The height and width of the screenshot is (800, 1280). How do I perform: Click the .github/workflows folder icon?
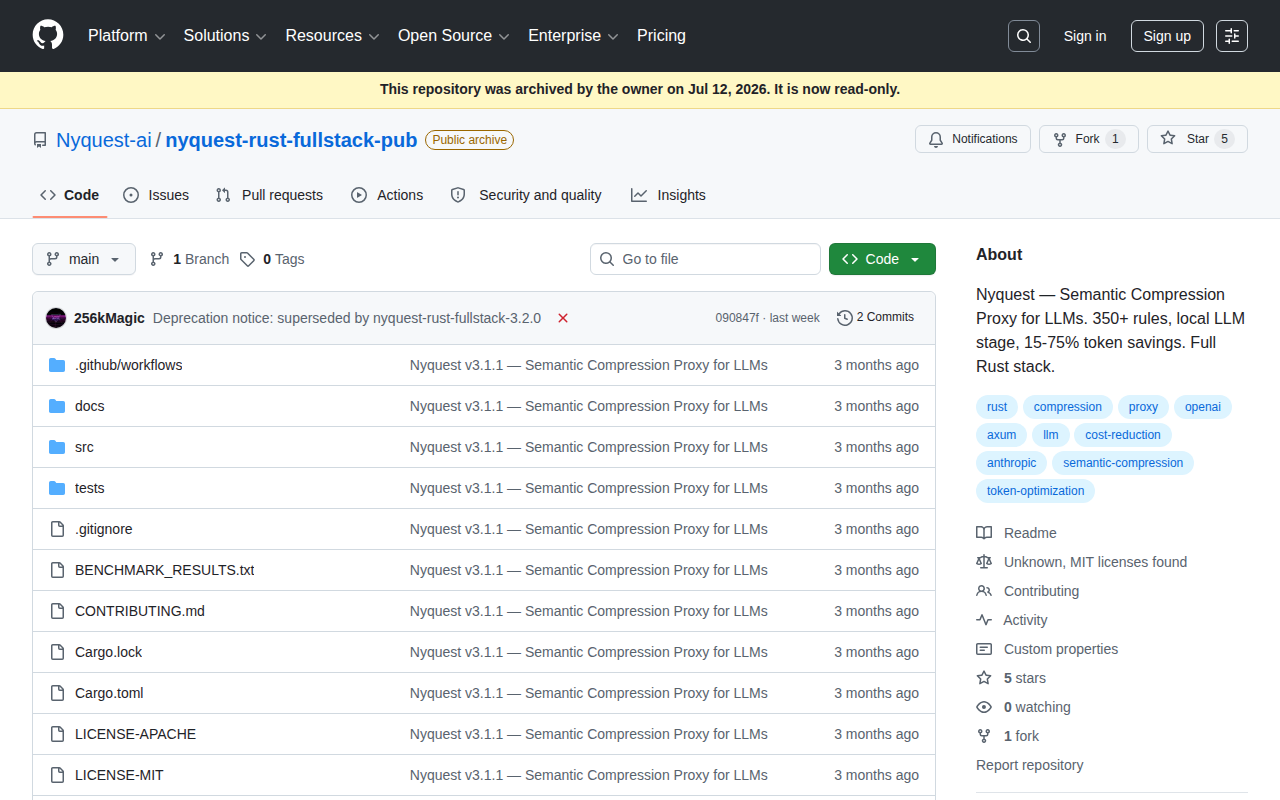pyautogui.click(x=57, y=365)
